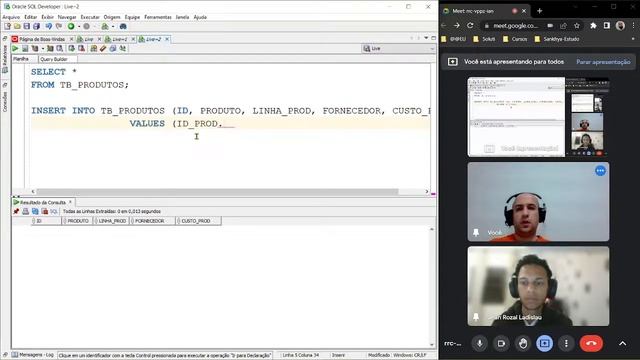This screenshot has width=640, height=360.
Task: Open the connection dropdown labeled Live
Action: pyautogui.click(x=399, y=49)
